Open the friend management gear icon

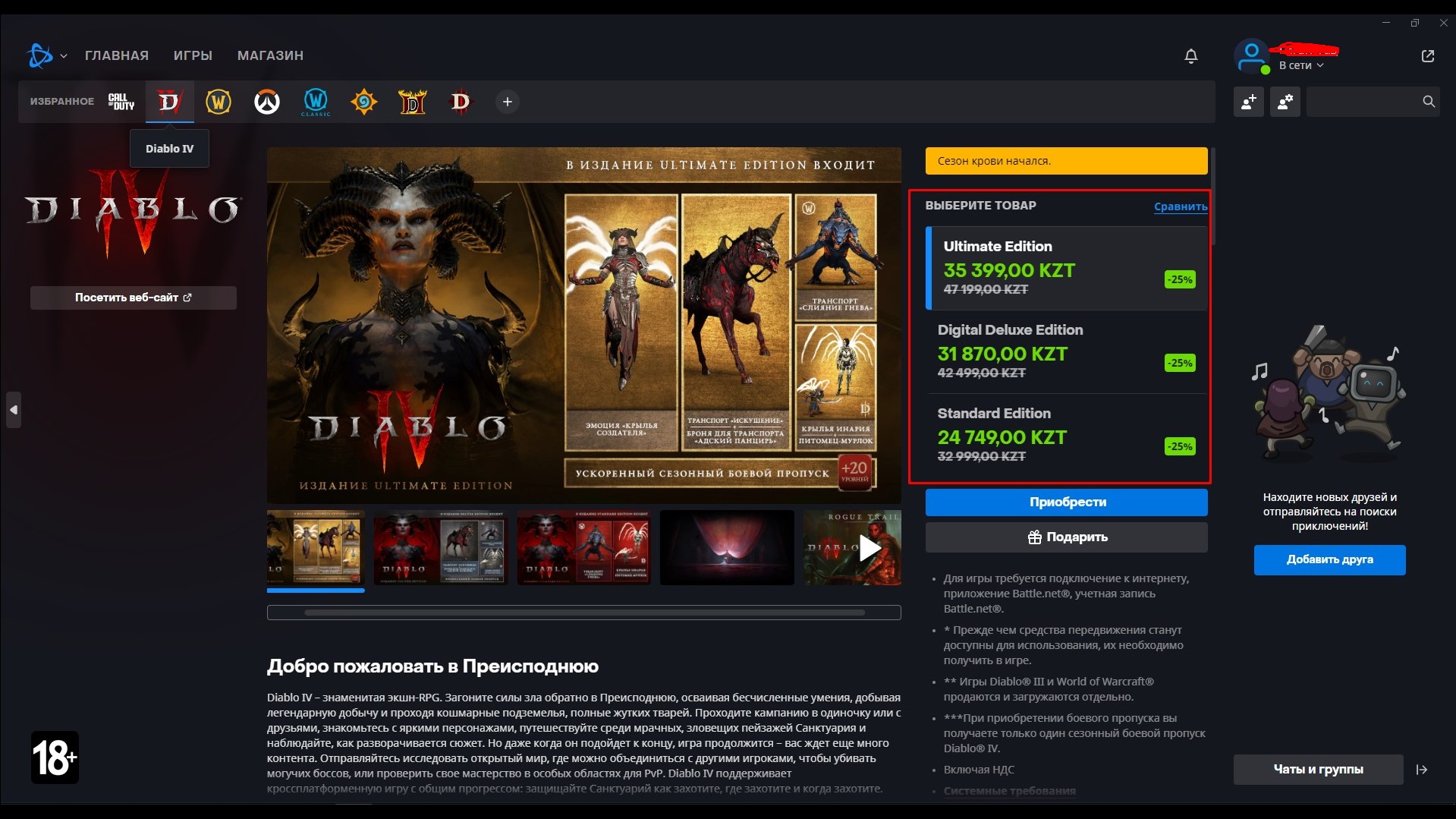[1285, 102]
